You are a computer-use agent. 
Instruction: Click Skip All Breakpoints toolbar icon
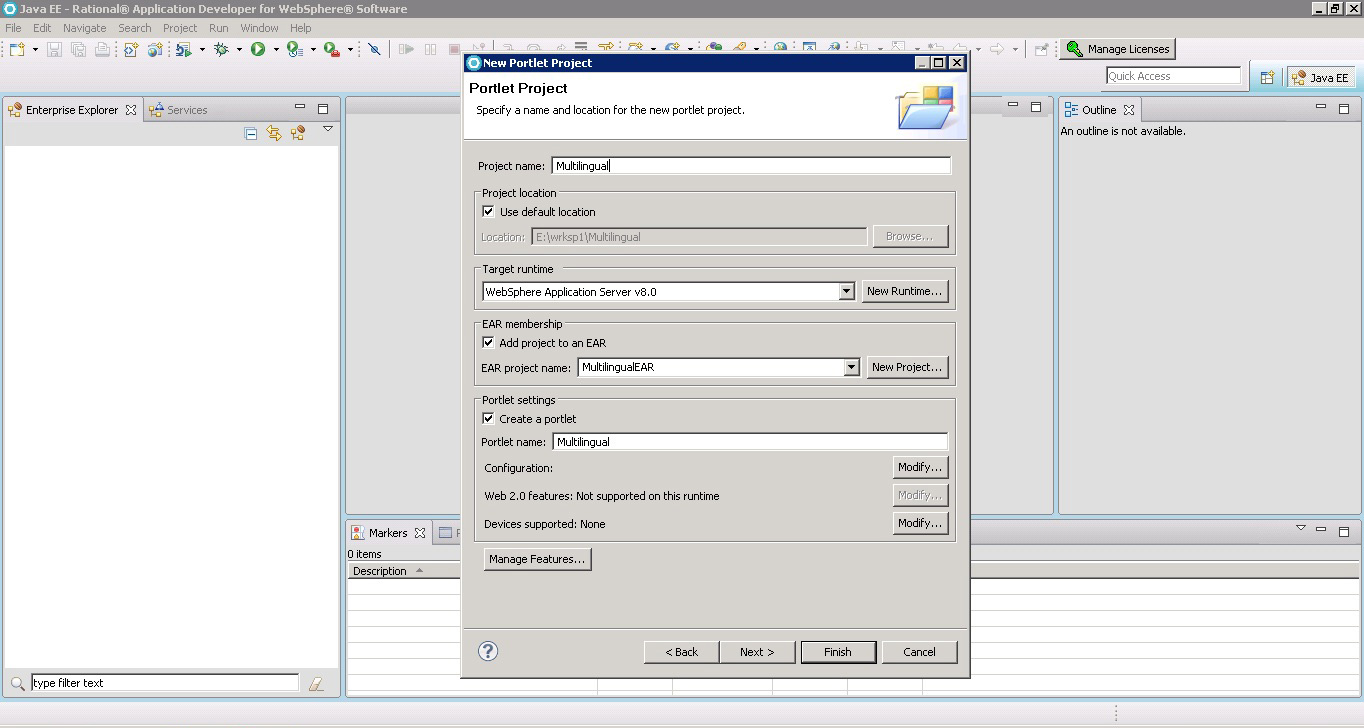[x=374, y=49]
